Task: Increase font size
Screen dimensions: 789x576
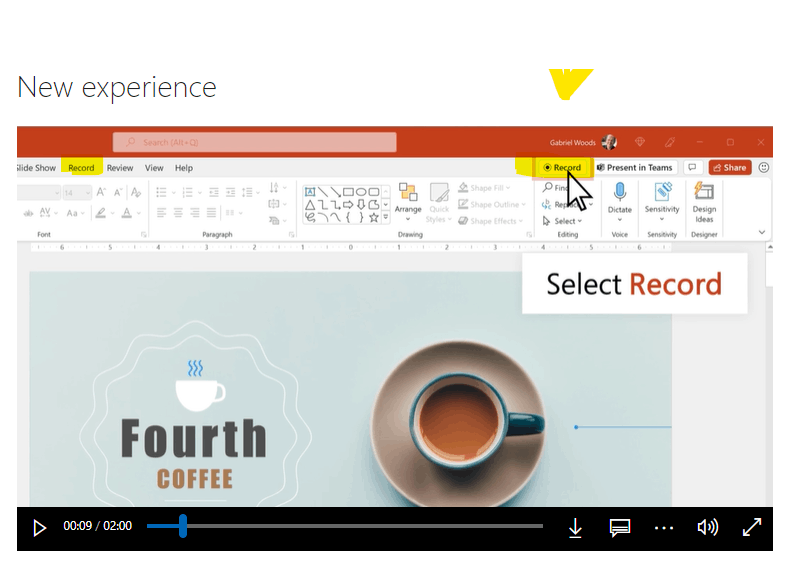Action: (x=101, y=192)
